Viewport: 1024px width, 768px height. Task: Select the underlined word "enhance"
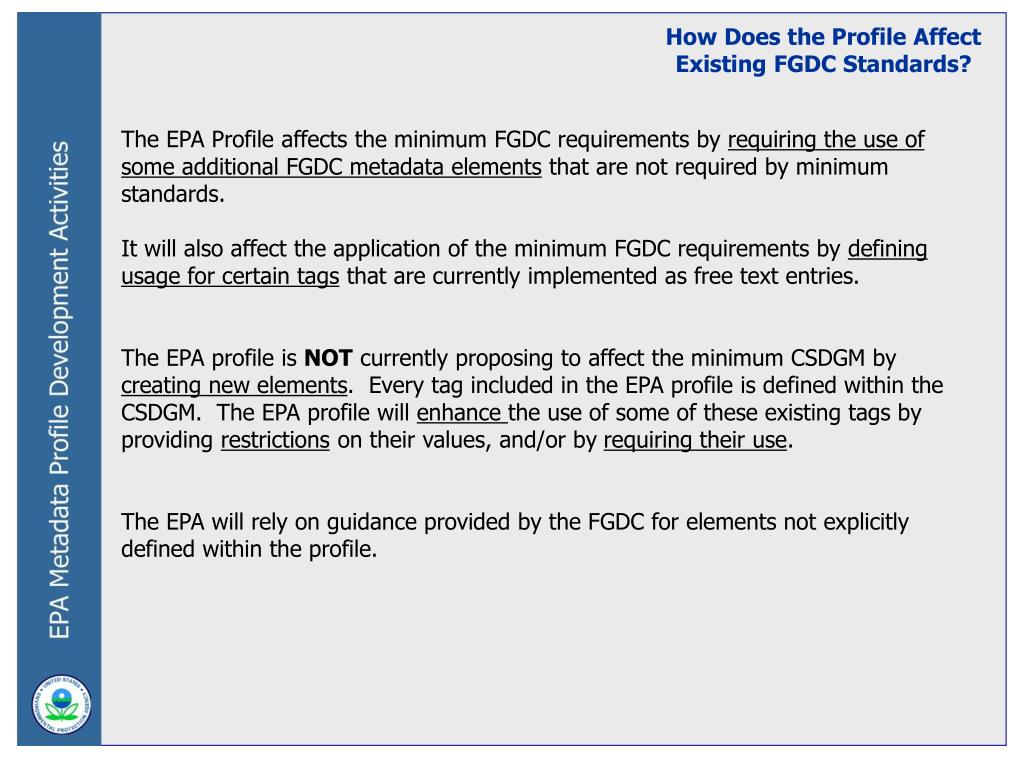(x=461, y=413)
